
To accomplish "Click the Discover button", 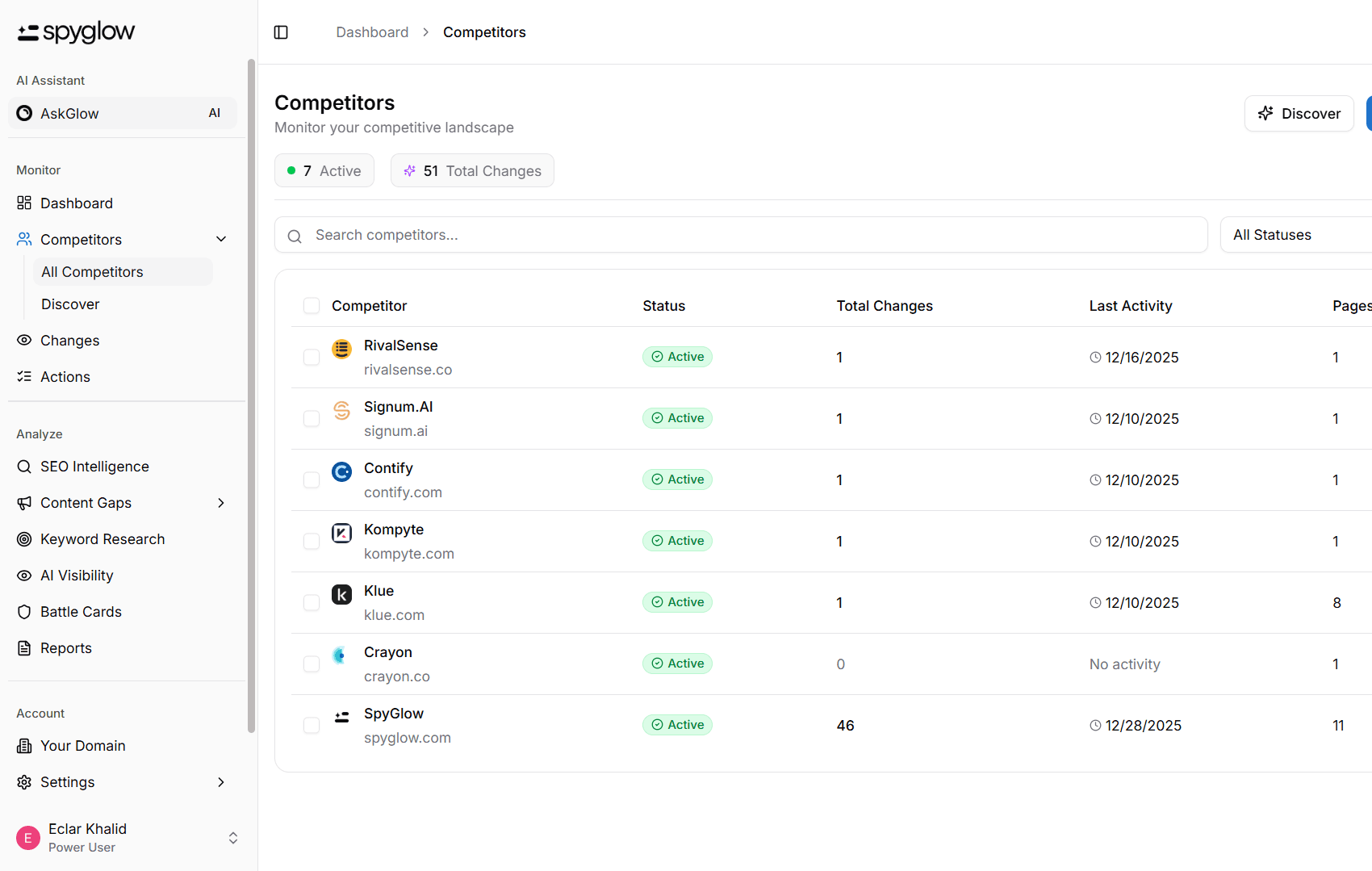I will click(1299, 113).
